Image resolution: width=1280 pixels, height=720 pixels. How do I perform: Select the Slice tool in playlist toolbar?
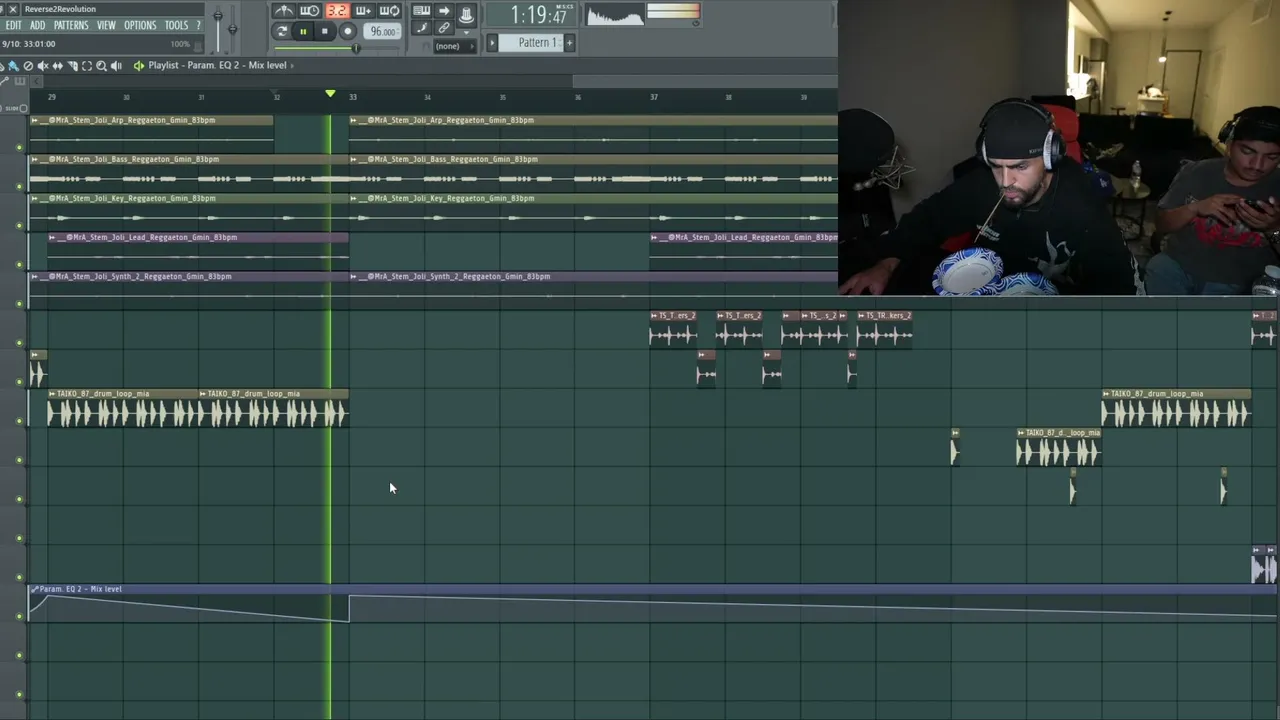click(x=73, y=66)
